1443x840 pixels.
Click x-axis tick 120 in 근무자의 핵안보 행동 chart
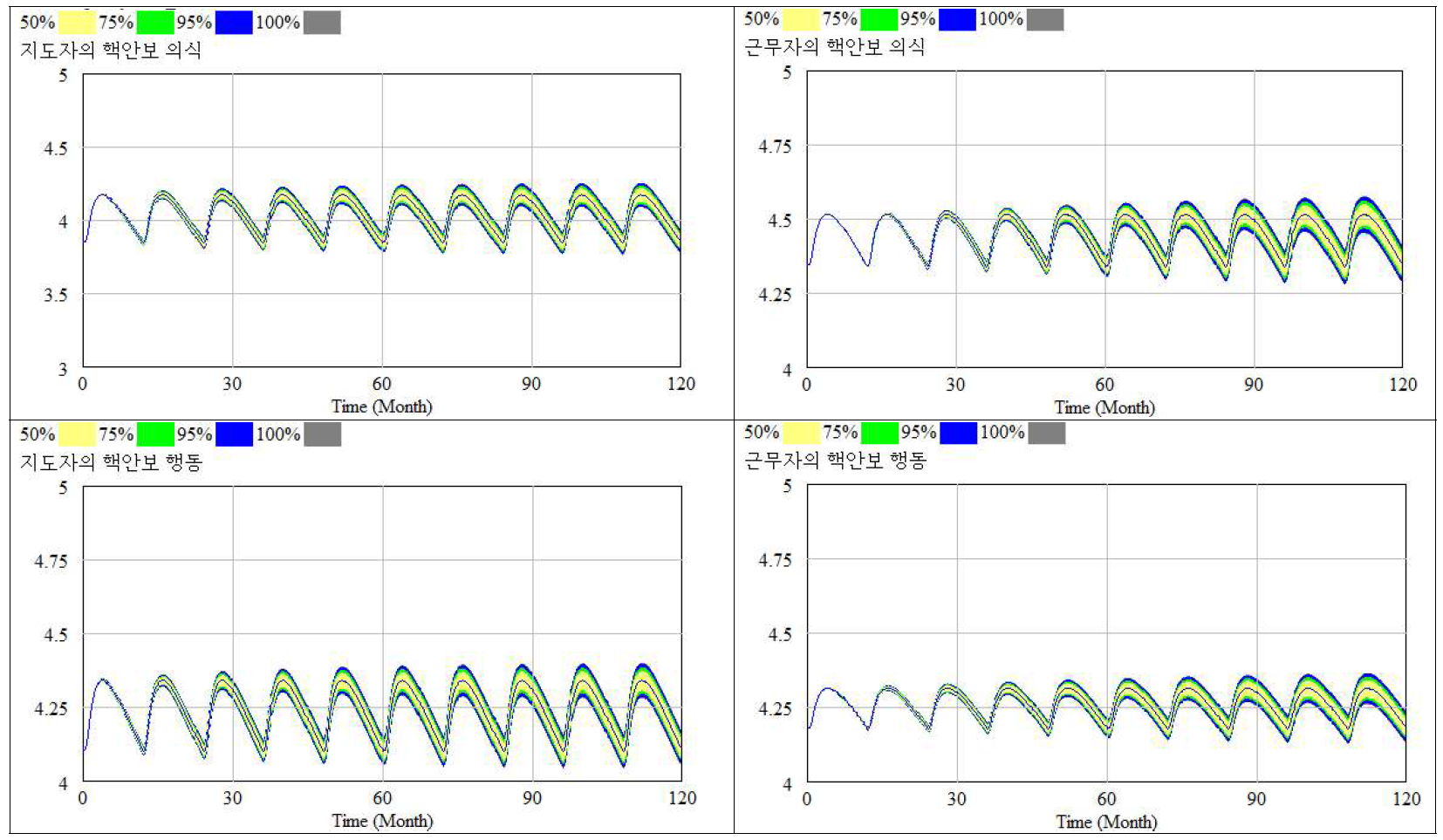click(x=1406, y=799)
